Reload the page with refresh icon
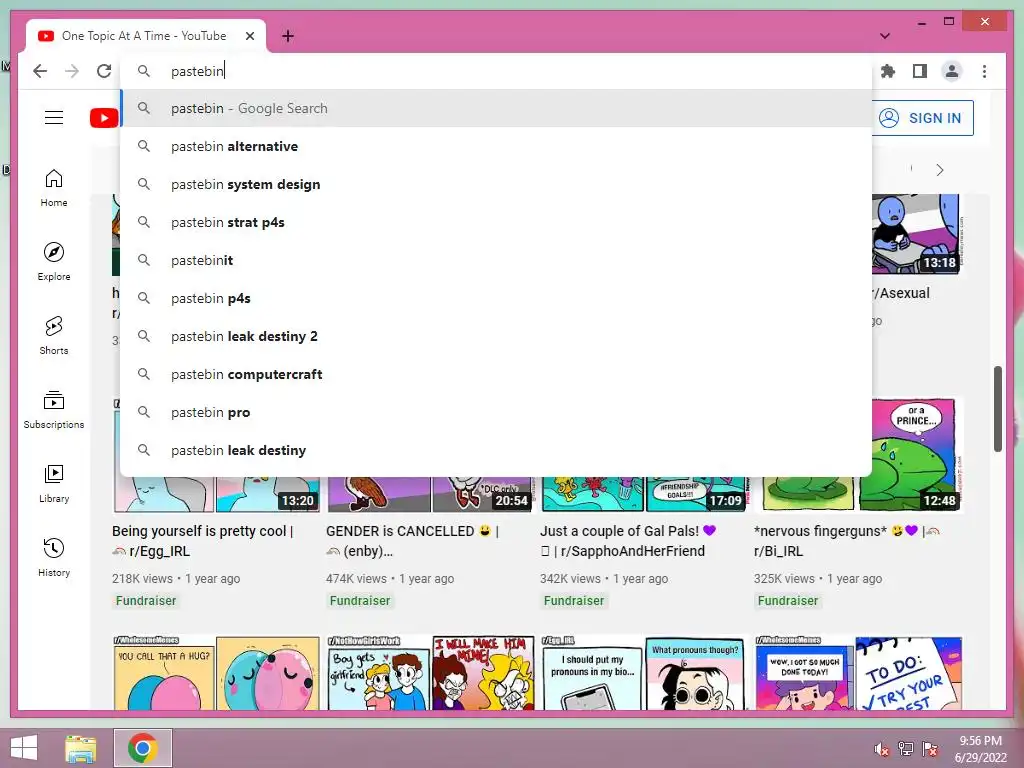Viewport: 1024px width, 768px height. (104, 71)
